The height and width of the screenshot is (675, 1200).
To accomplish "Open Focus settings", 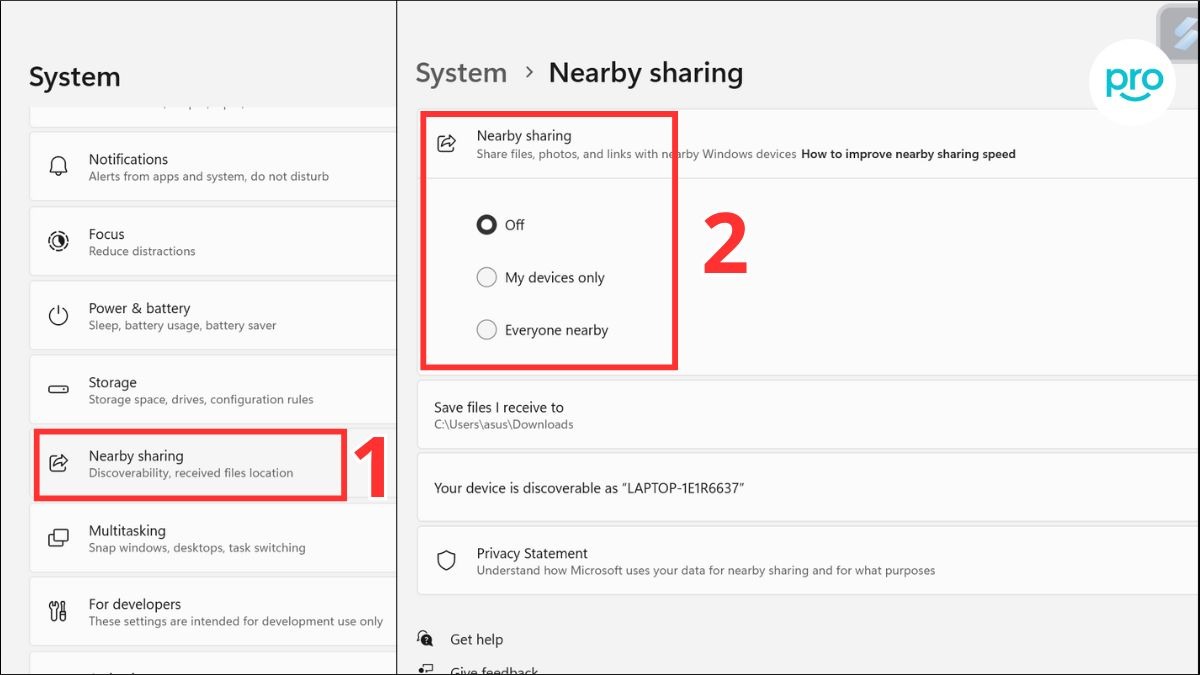I will [213, 241].
